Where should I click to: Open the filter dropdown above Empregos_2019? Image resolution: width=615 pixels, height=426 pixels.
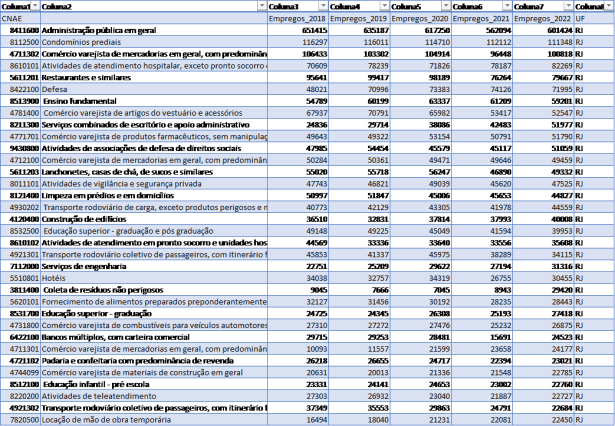383,6
